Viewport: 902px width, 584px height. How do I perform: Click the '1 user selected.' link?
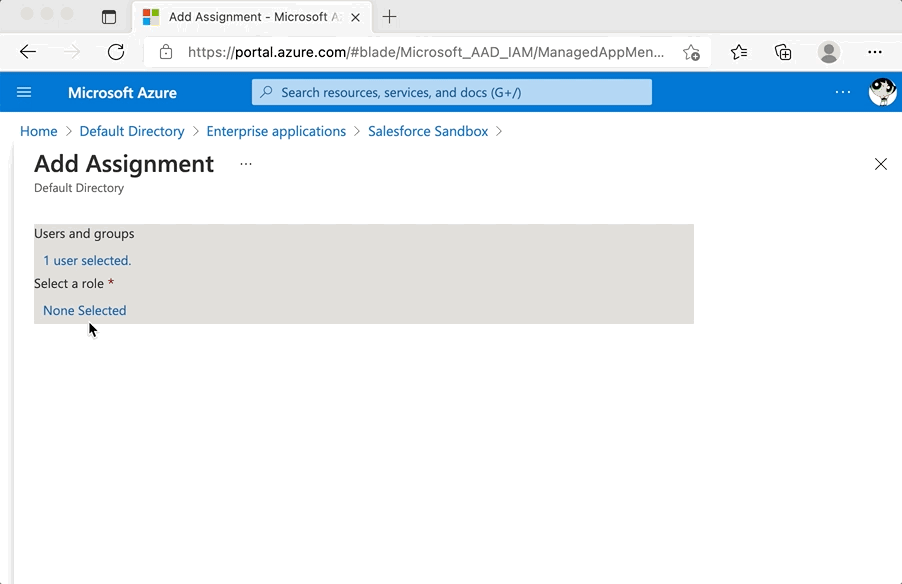click(87, 260)
